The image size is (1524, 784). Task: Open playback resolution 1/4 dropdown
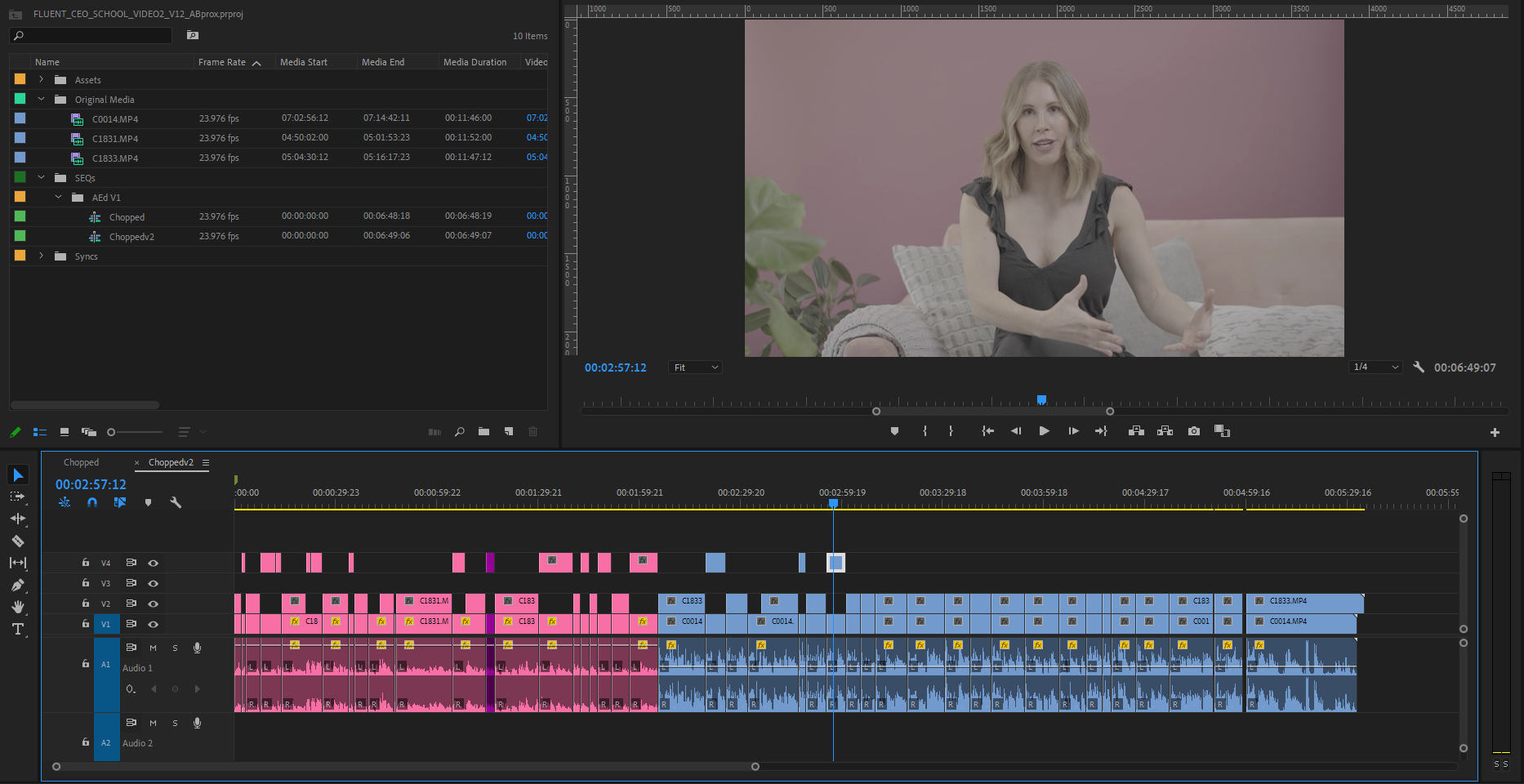1375,367
